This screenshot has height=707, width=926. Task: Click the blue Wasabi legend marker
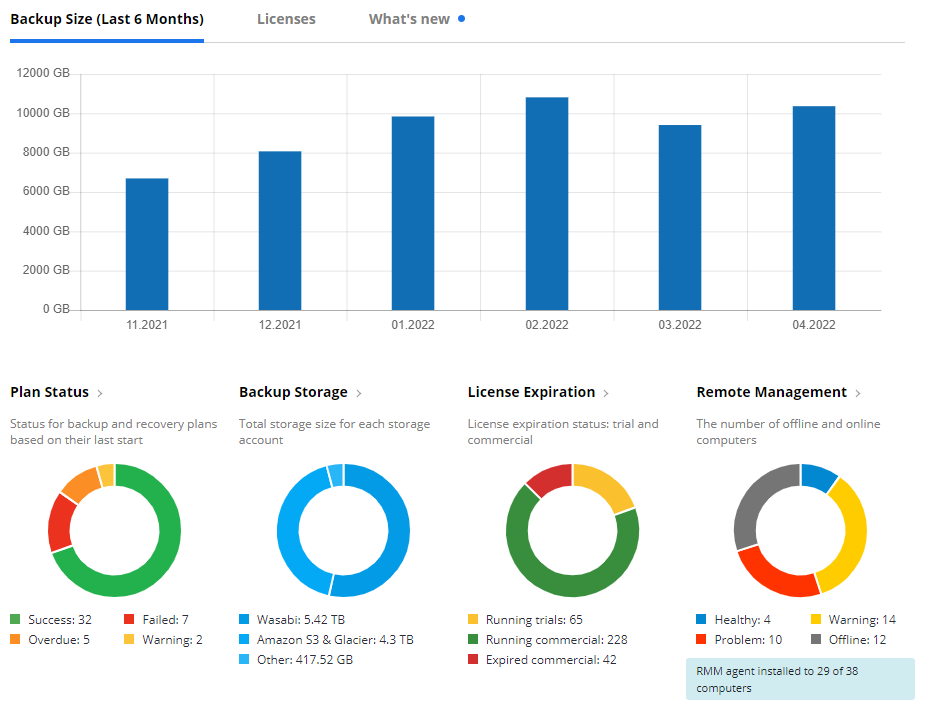click(x=242, y=619)
